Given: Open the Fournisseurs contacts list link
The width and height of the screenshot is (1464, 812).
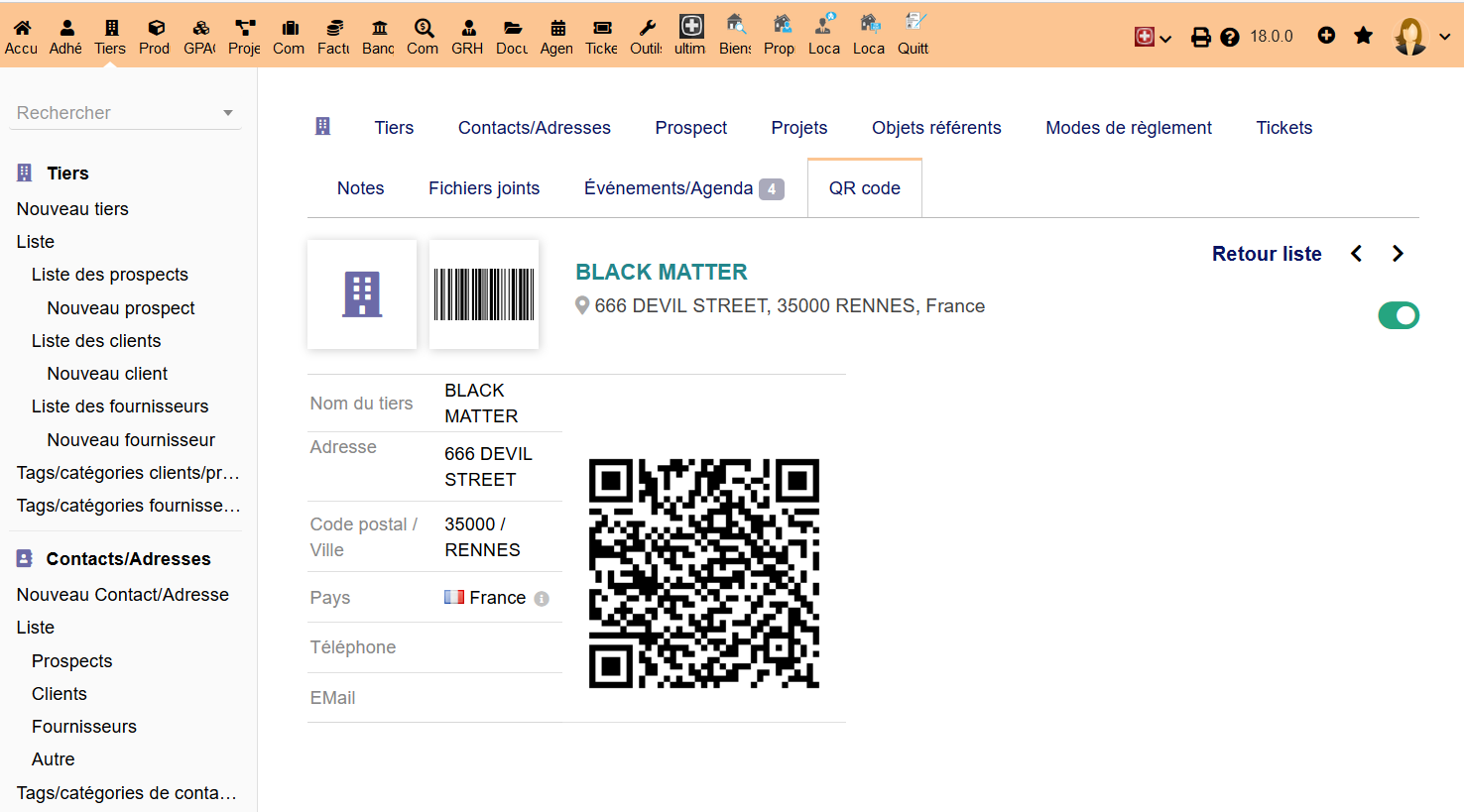Looking at the screenshot, I should click(84, 727).
